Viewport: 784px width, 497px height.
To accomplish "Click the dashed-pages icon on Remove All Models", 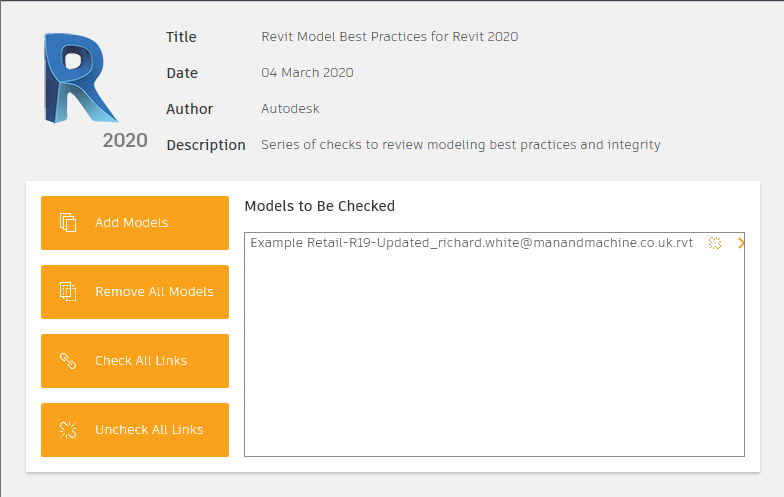I will coord(68,292).
